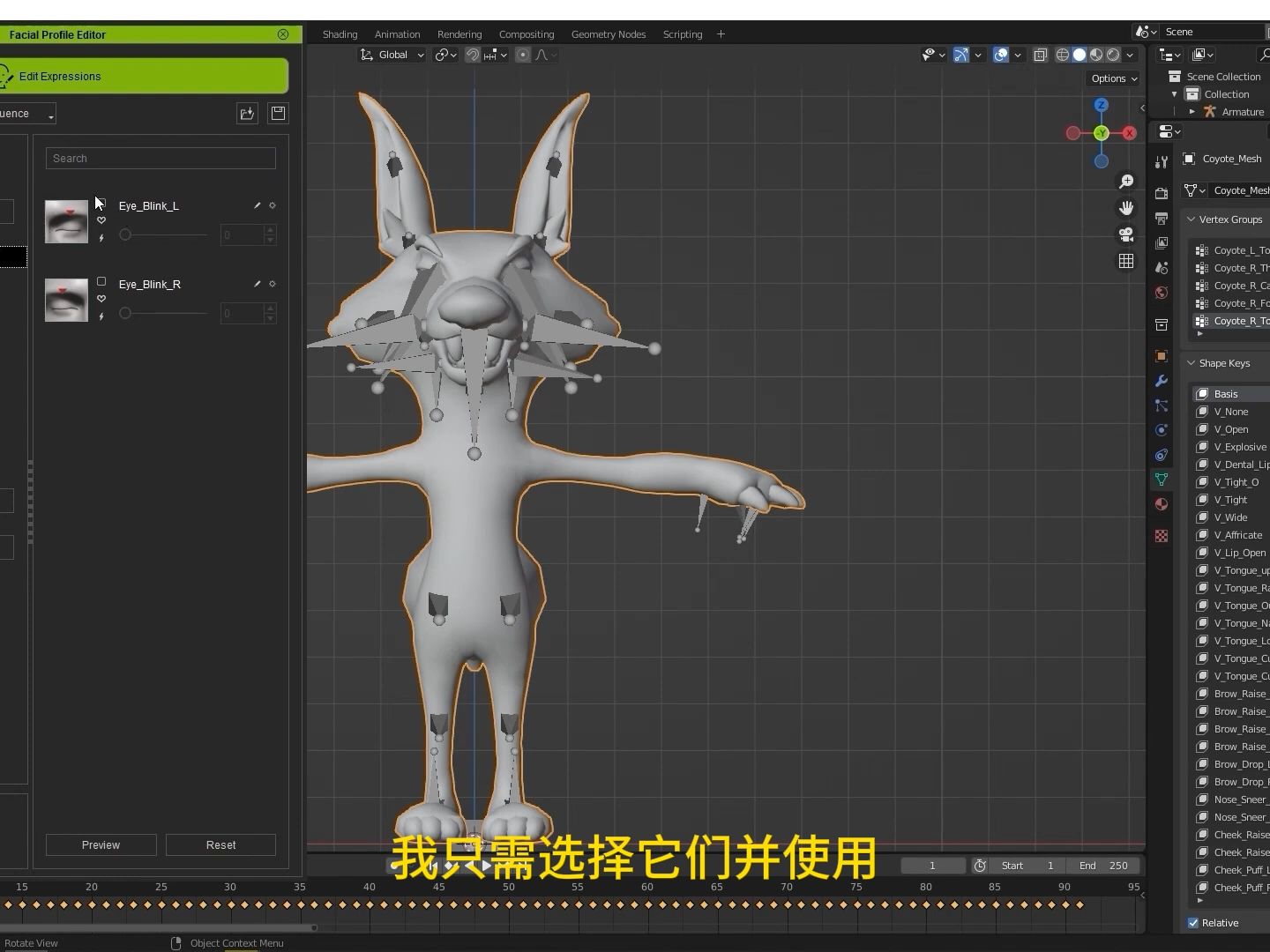
Task: Click the zoom magnifier icon in viewport
Action: pos(1126,182)
